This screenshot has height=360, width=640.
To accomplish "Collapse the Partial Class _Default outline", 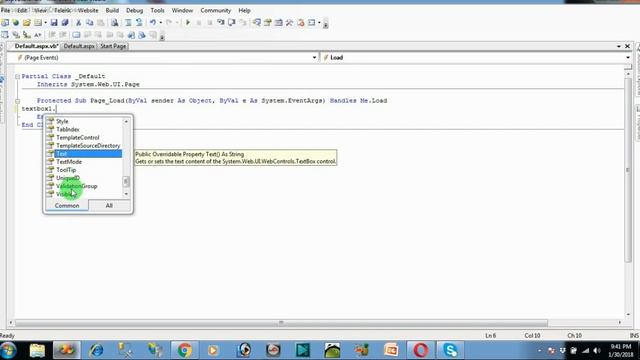I will tap(18, 76).
